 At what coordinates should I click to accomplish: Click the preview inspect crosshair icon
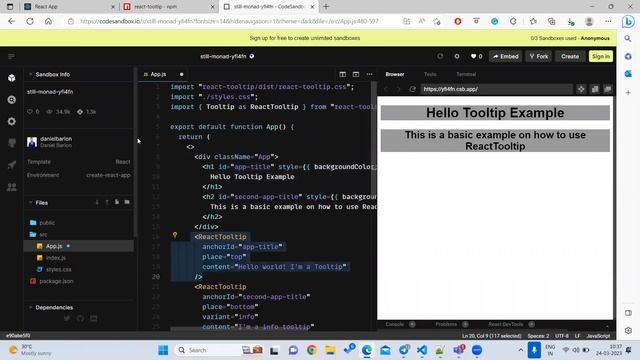click(581, 89)
